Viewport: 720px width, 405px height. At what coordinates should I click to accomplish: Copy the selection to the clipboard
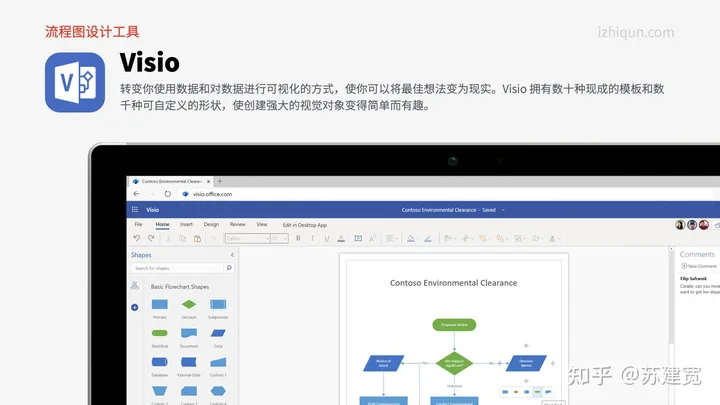[182, 238]
